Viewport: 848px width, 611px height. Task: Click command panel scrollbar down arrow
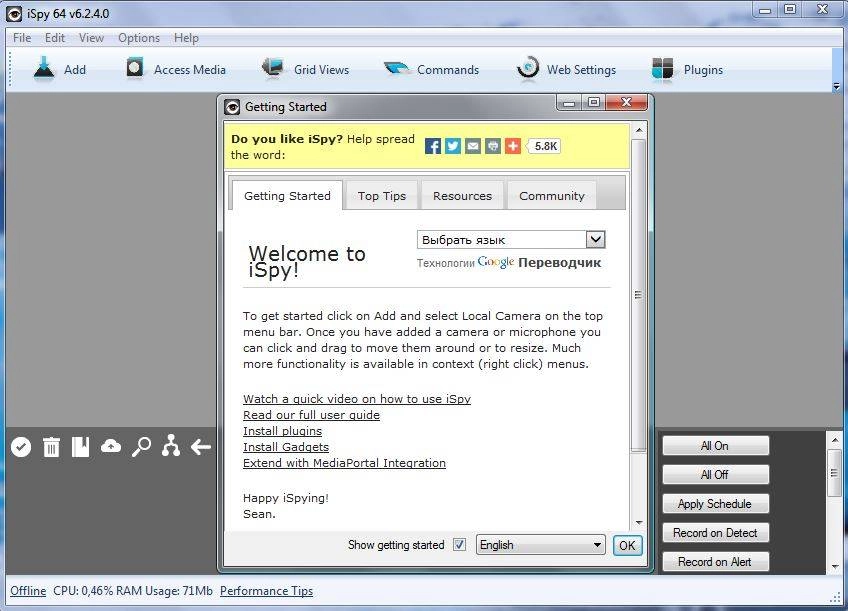pos(834,567)
